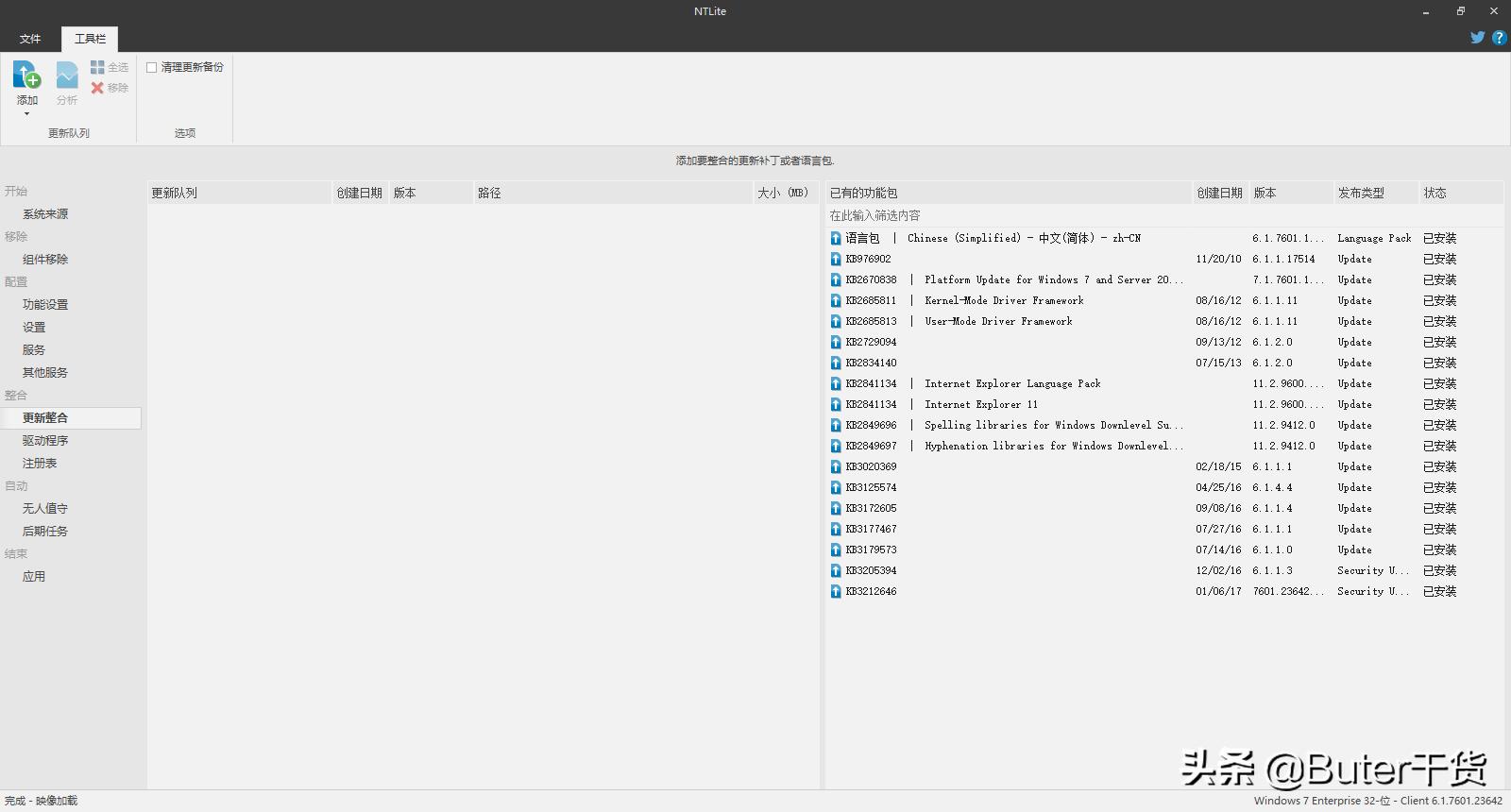Open 无人值守 in the sidebar

[45, 509]
